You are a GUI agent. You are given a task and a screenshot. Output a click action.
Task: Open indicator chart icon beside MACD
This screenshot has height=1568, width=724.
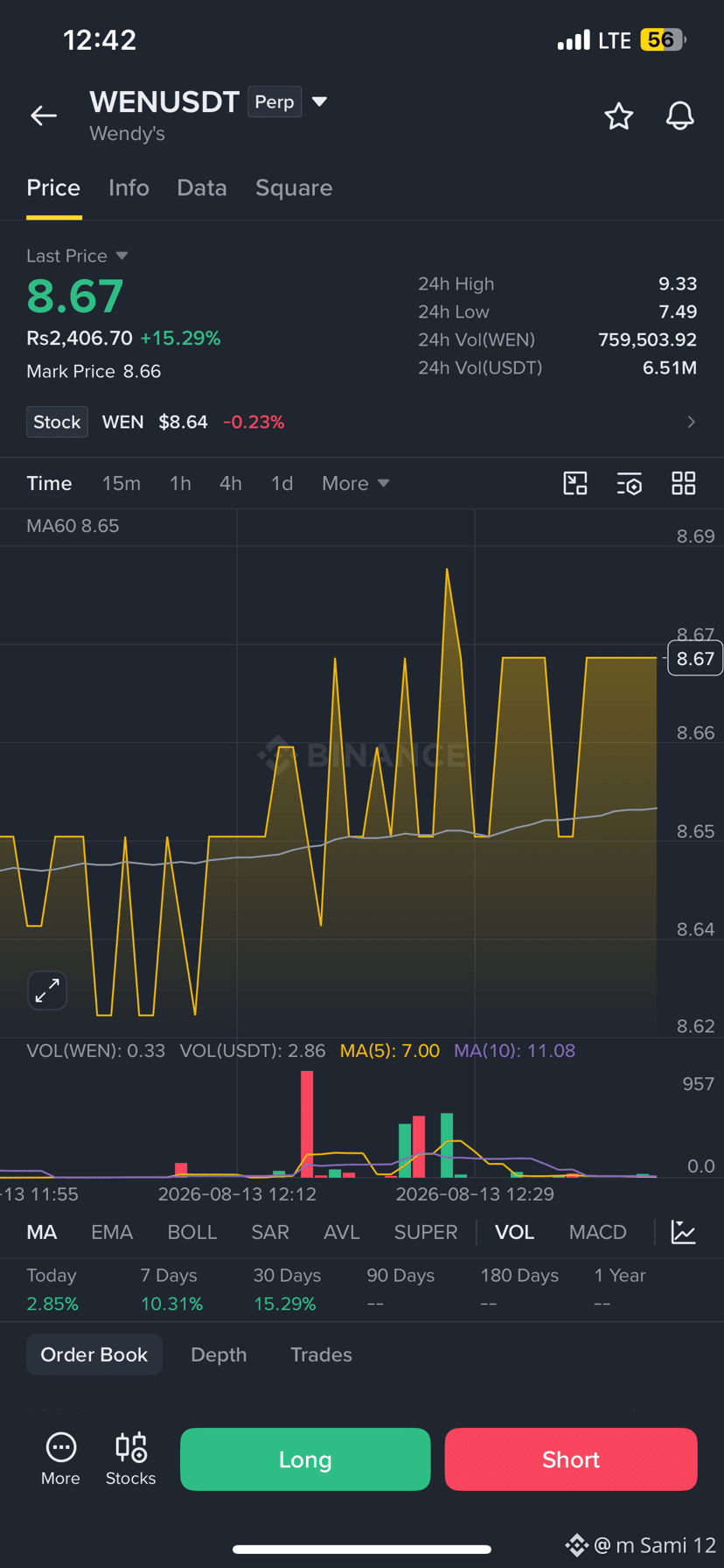(683, 1232)
